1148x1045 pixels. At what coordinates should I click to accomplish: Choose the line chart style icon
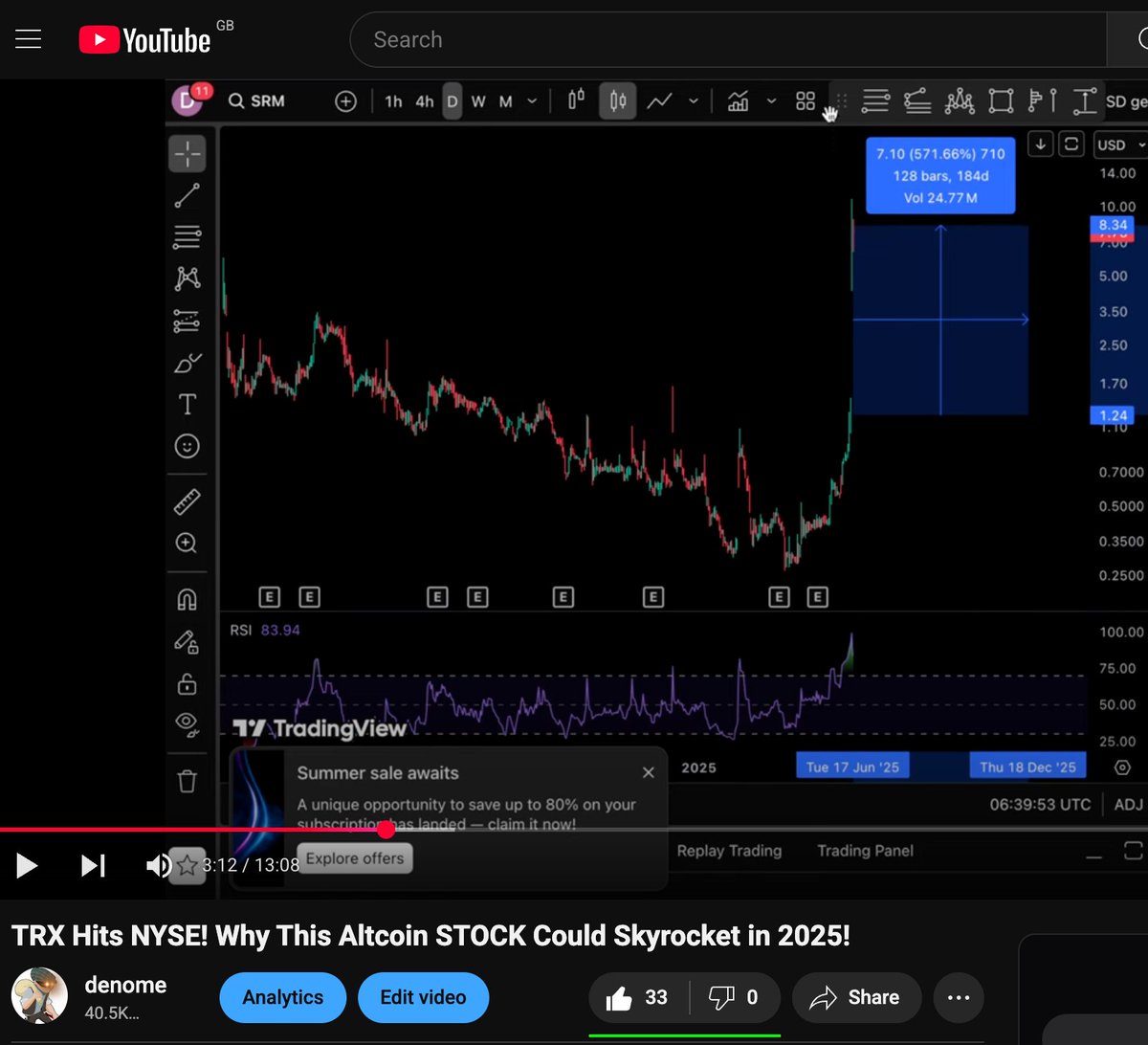659,100
